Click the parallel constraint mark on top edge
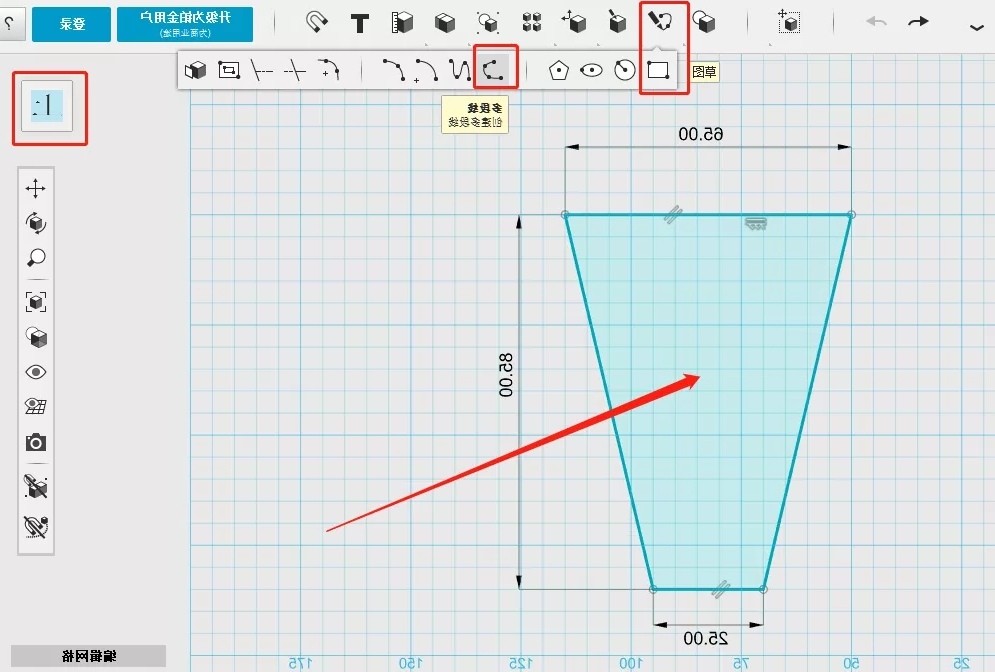Viewport: 995px width, 672px height. point(673,214)
